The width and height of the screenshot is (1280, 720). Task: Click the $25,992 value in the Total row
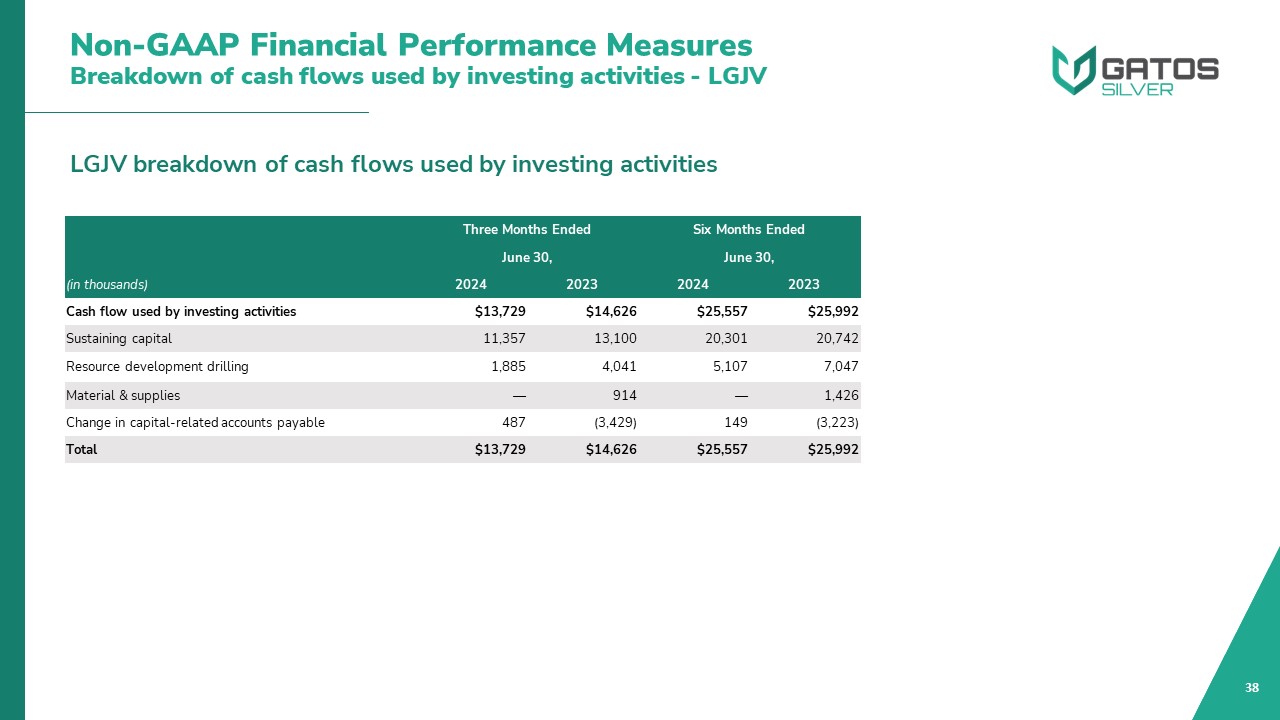(833, 450)
